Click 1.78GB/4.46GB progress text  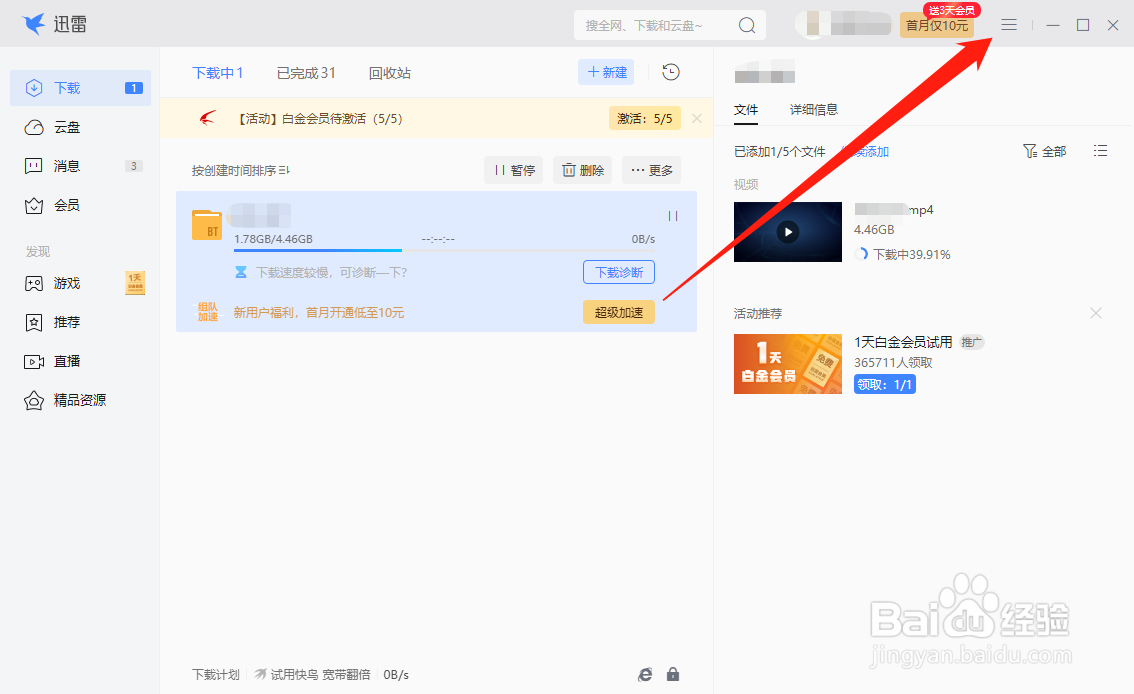pyautogui.click(x=273, y=239)
